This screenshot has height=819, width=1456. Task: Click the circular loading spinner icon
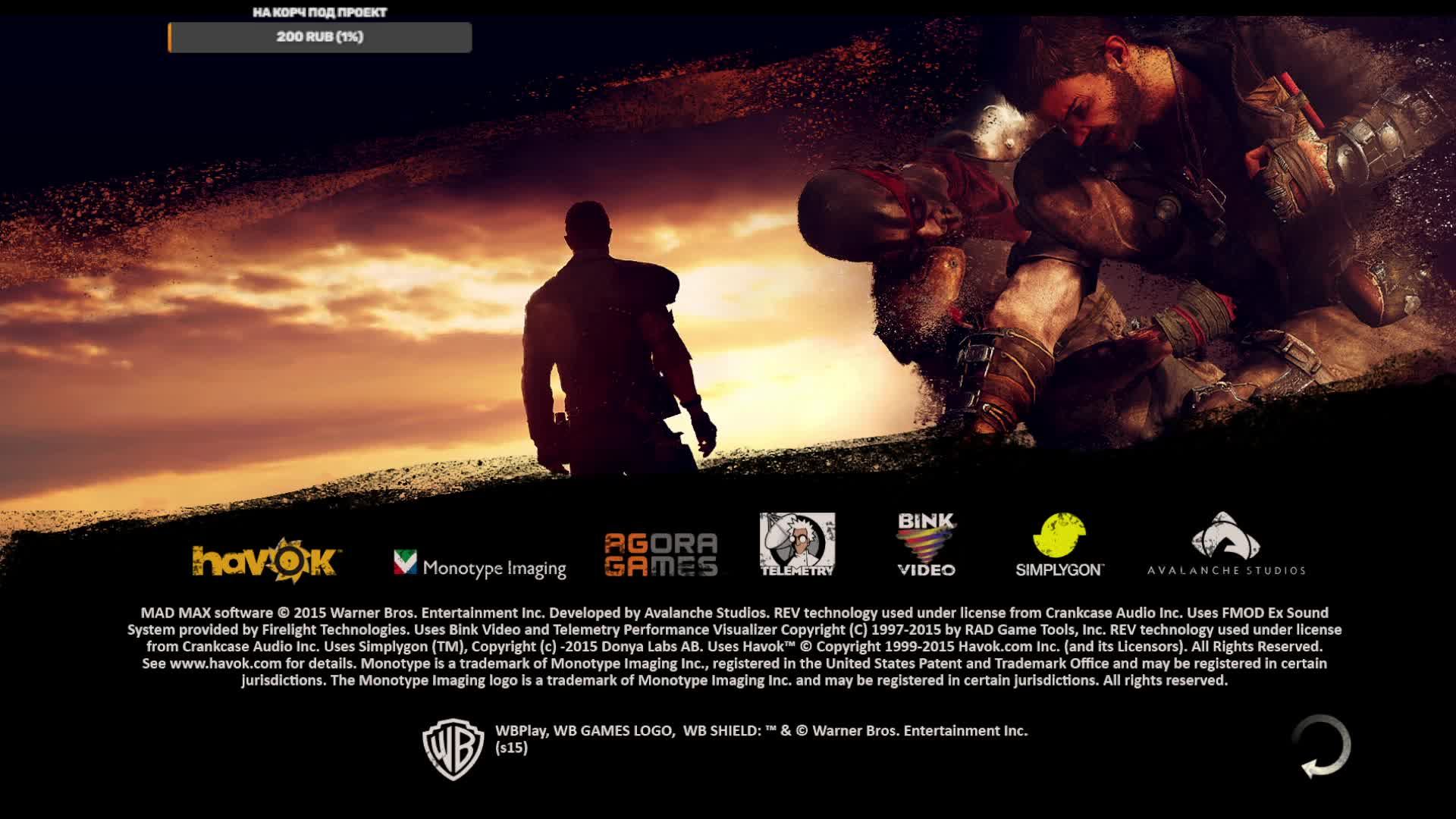[x=1322, y=746]
